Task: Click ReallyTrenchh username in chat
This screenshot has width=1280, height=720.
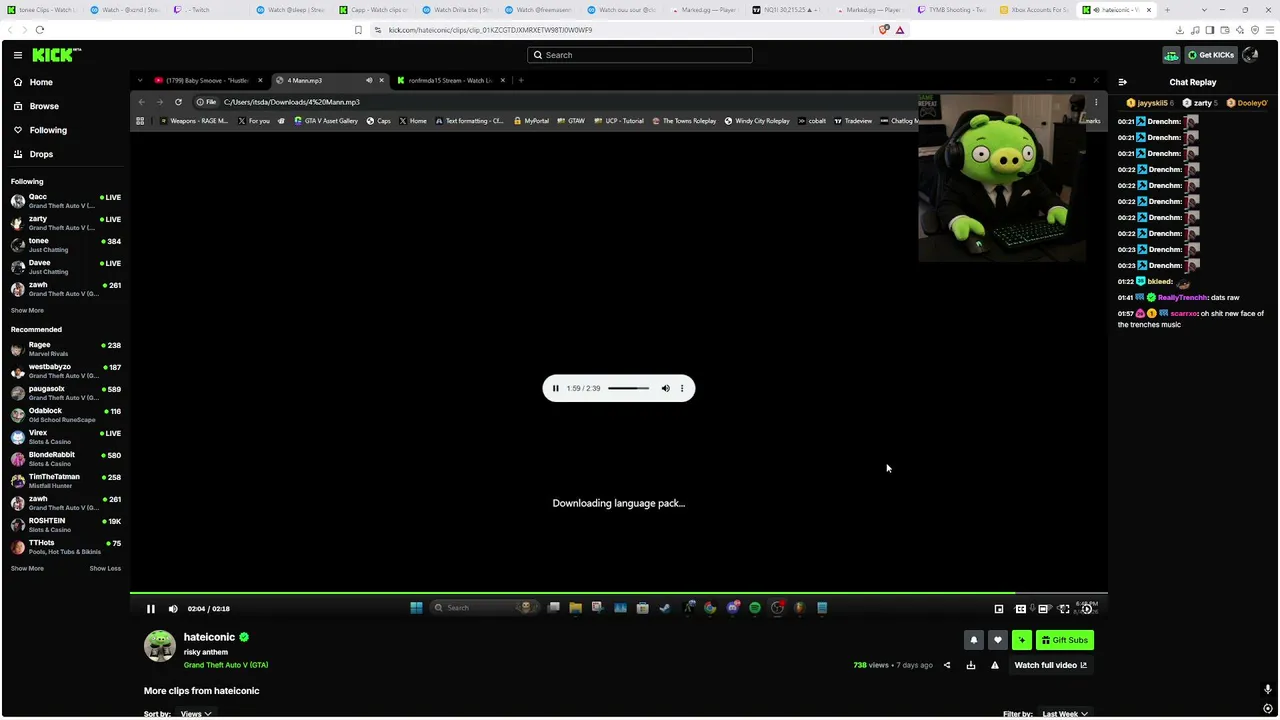Action: point(1182,297)
